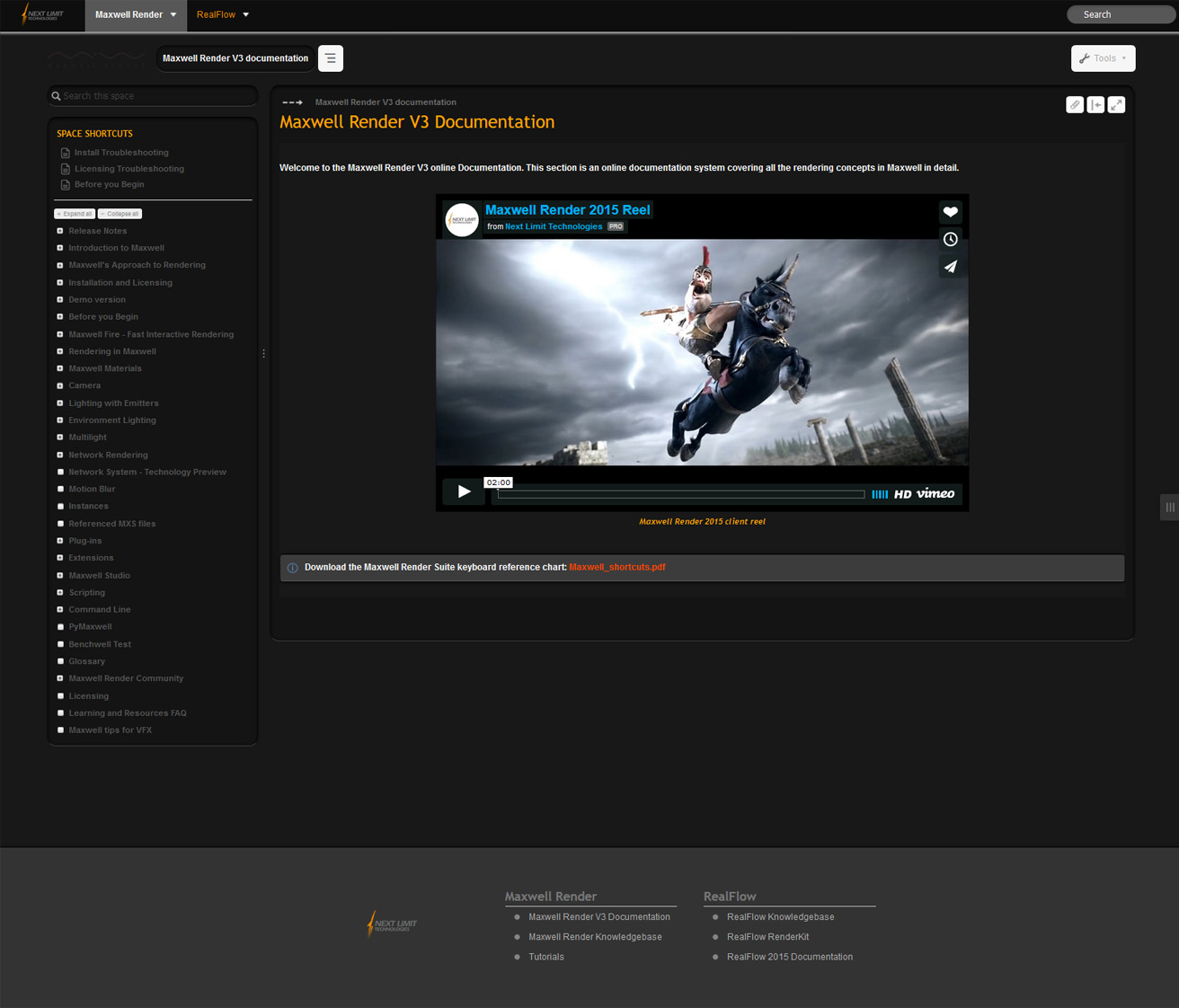
Task: Open the Environment Lighting page
Action: [112, 420]
